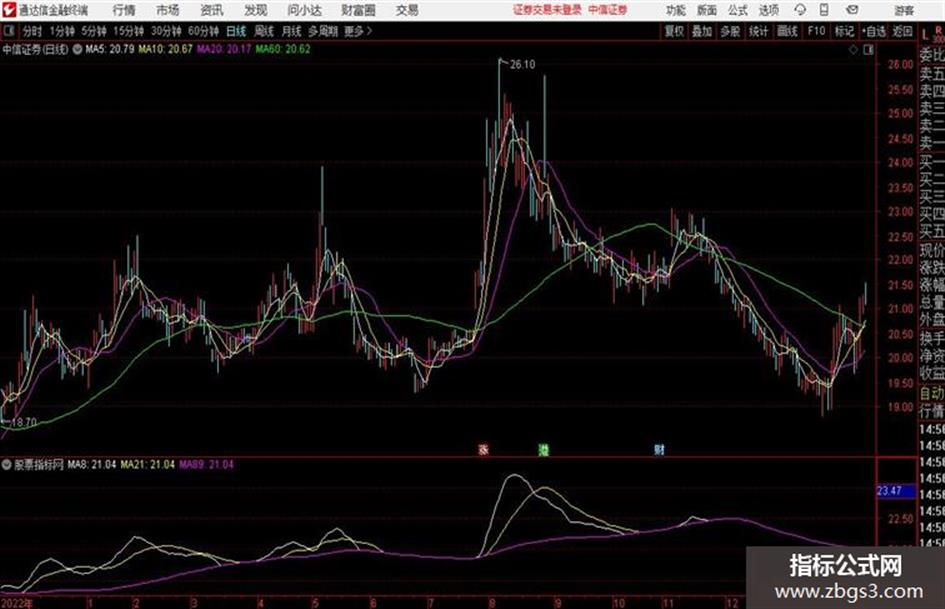Open F10 company info

(x=816, y=31)
